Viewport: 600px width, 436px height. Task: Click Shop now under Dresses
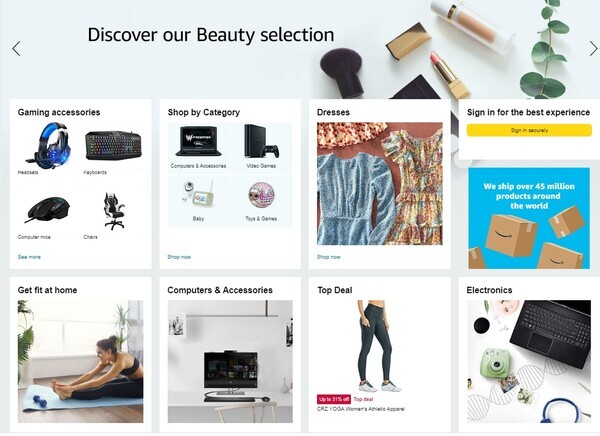329,257
